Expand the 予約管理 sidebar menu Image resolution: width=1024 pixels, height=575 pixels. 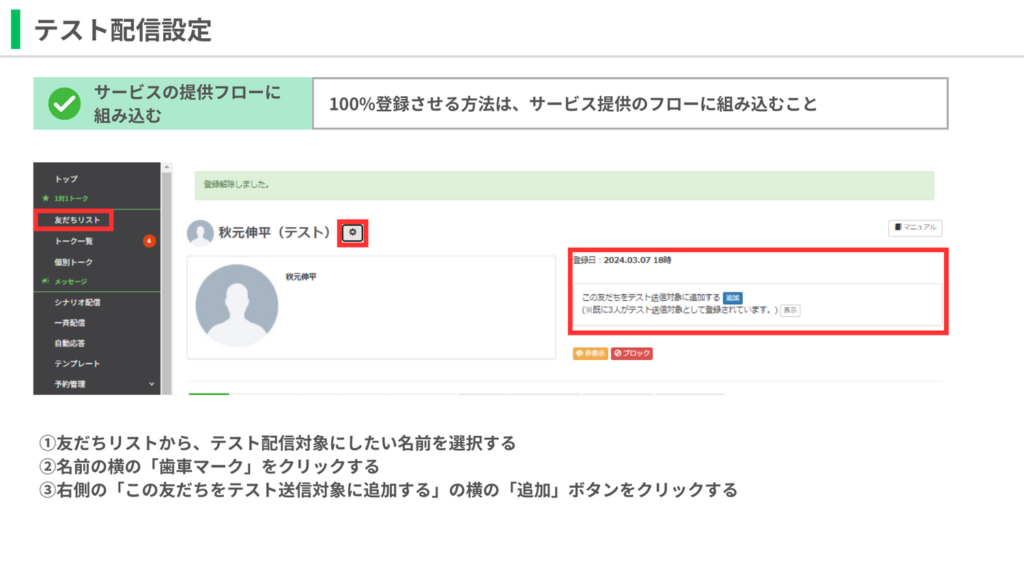point(152,384)
